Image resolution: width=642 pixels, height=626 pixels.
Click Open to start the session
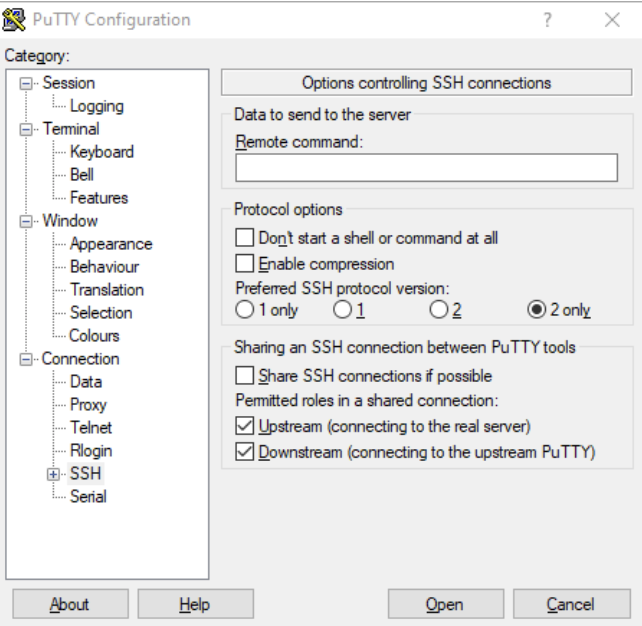click(x=446, y=604)
